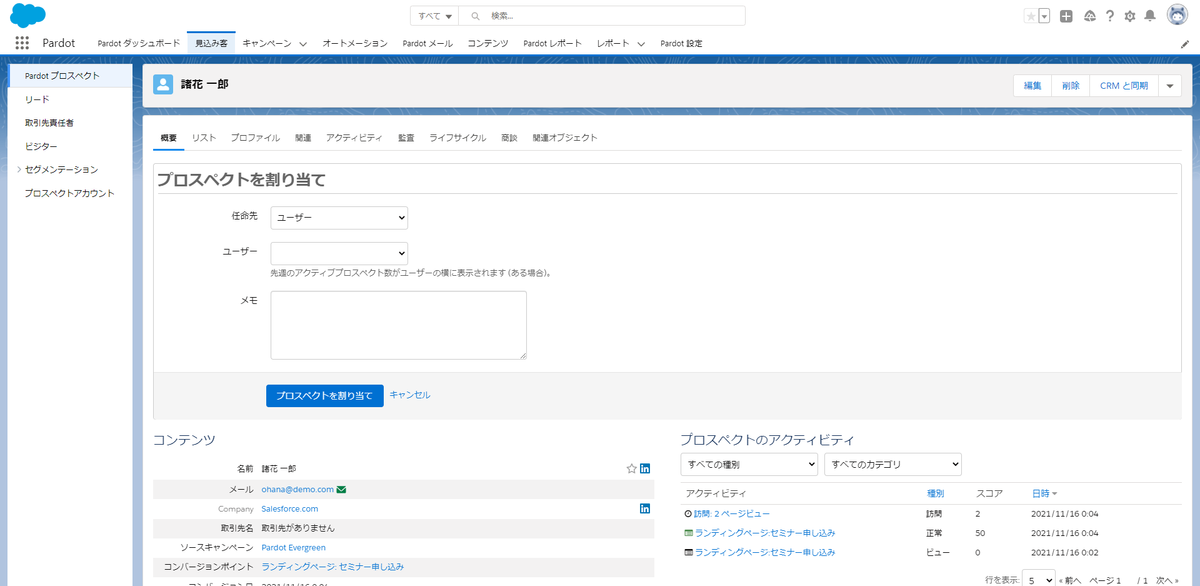Screen dimensions: 1200x586
Task: Open the Pardot Evergreen campaign link
Action: 293,547
